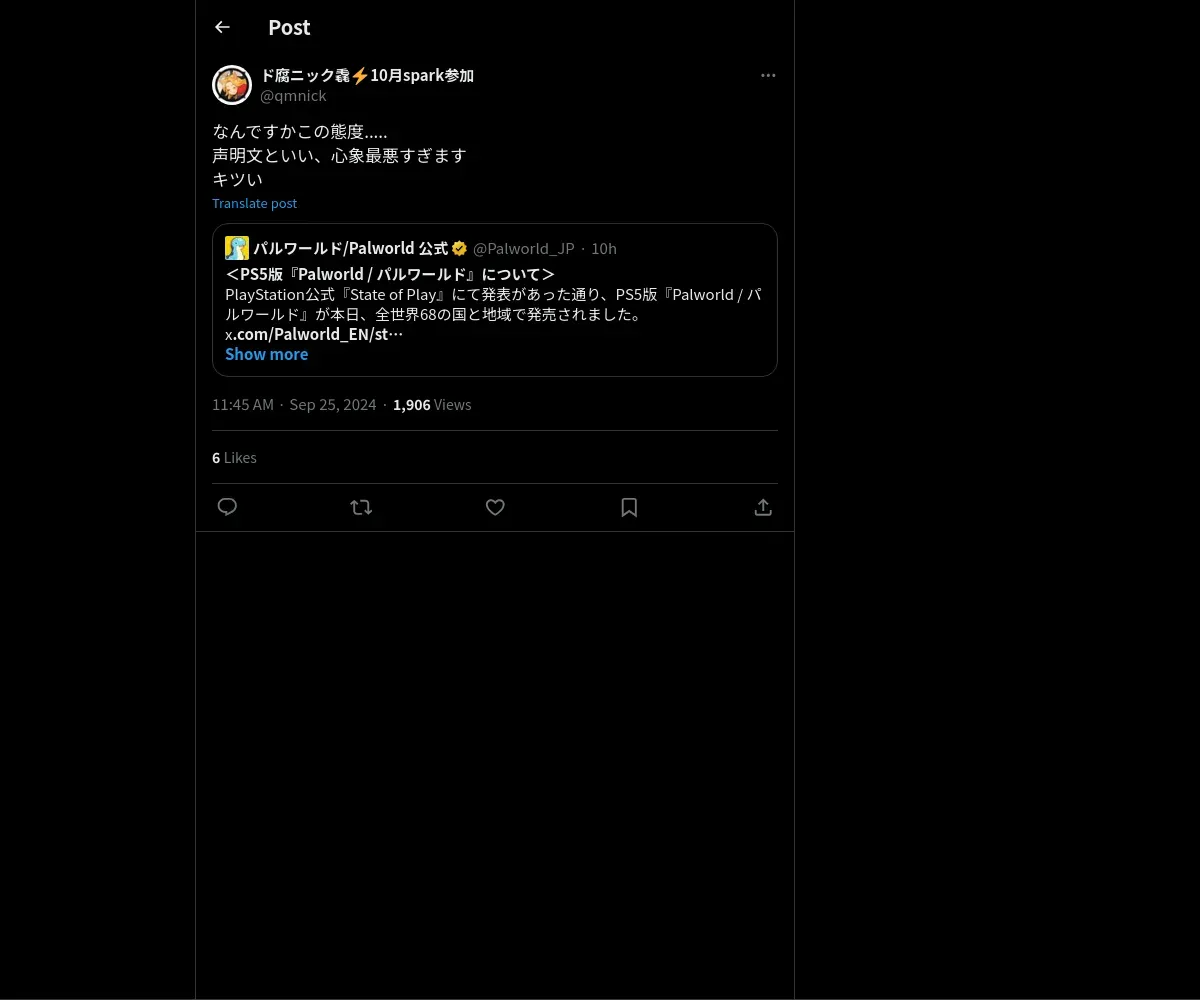Translate post link

click(x=254, y=203)
